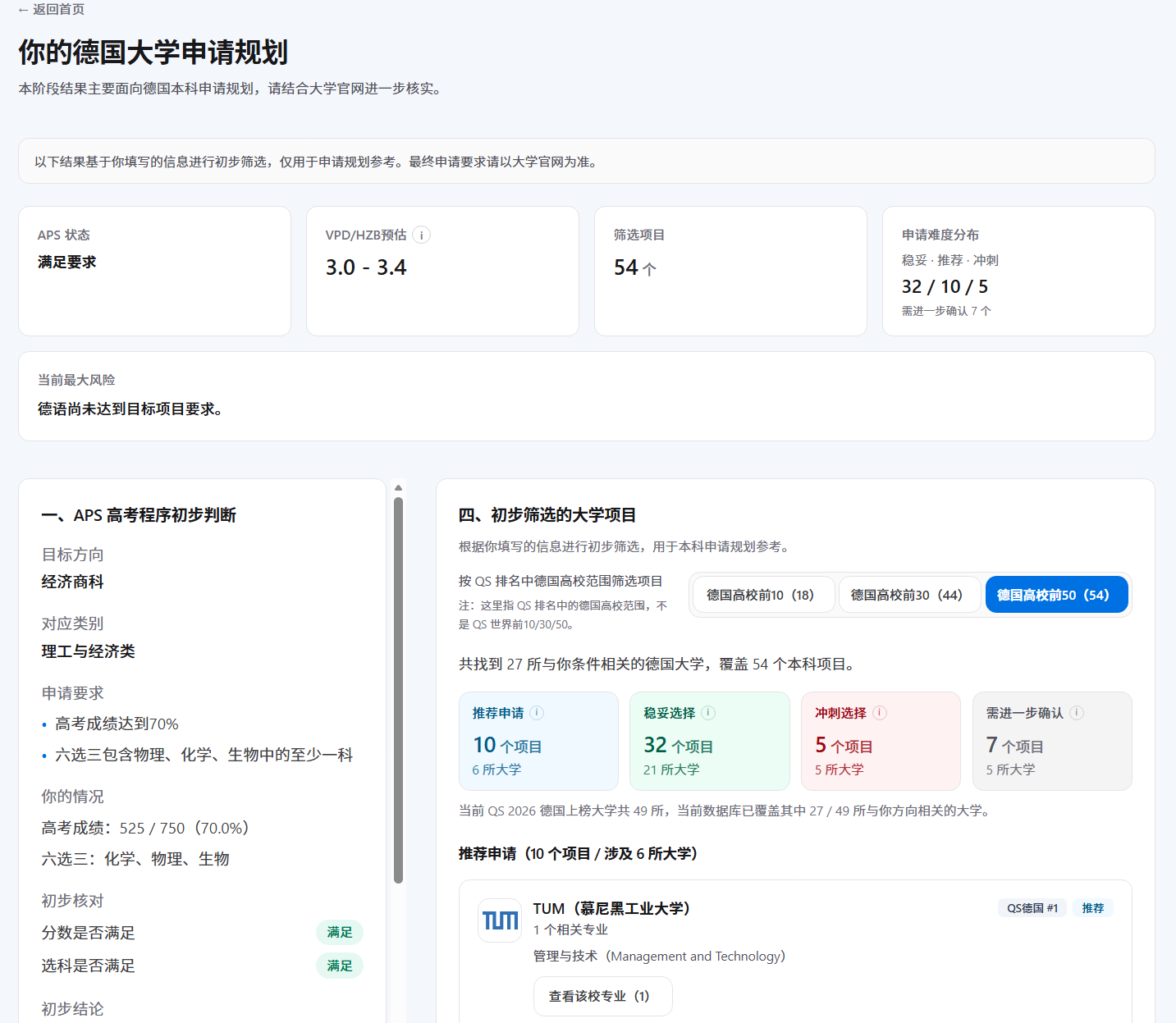
Task: Click the 一、APS 高考程序初步判断 heading
Action: 139,515
